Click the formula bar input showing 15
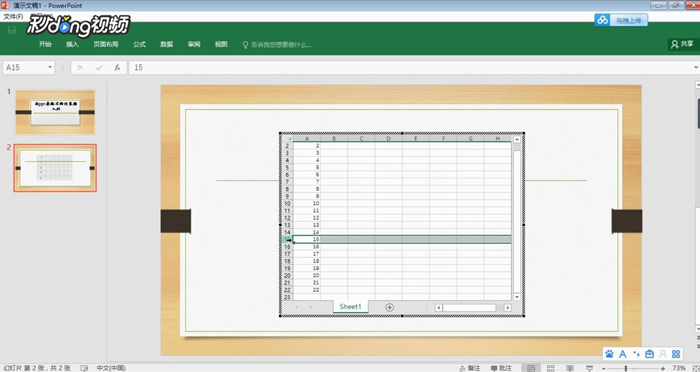This screenshot has width=700, height=372. point(411,67)
